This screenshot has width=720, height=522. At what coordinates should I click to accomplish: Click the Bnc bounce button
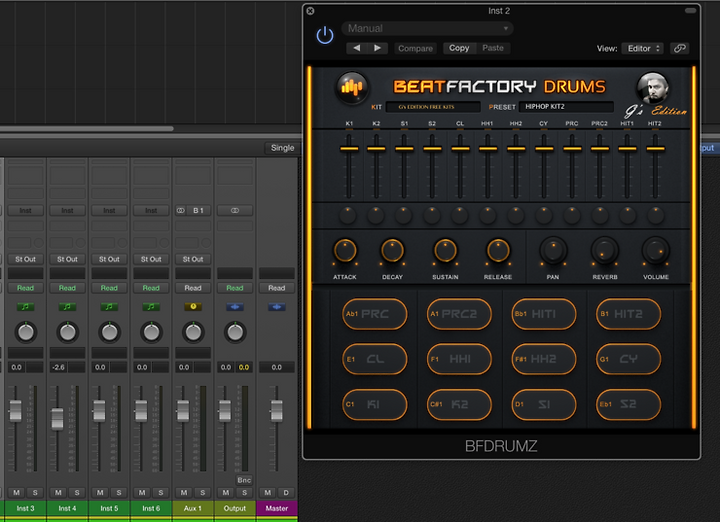click(244, 480)
